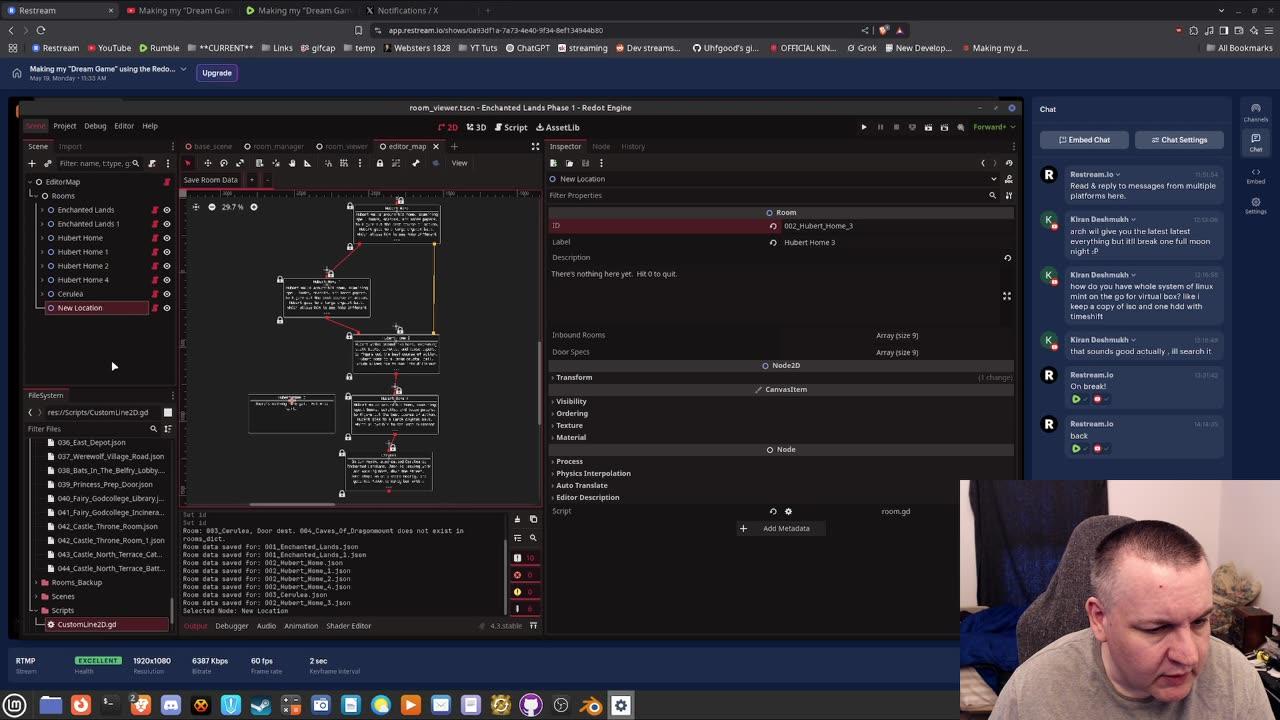Revert the Label property value
Screen dimensions: 1280x720
(773, 242)
